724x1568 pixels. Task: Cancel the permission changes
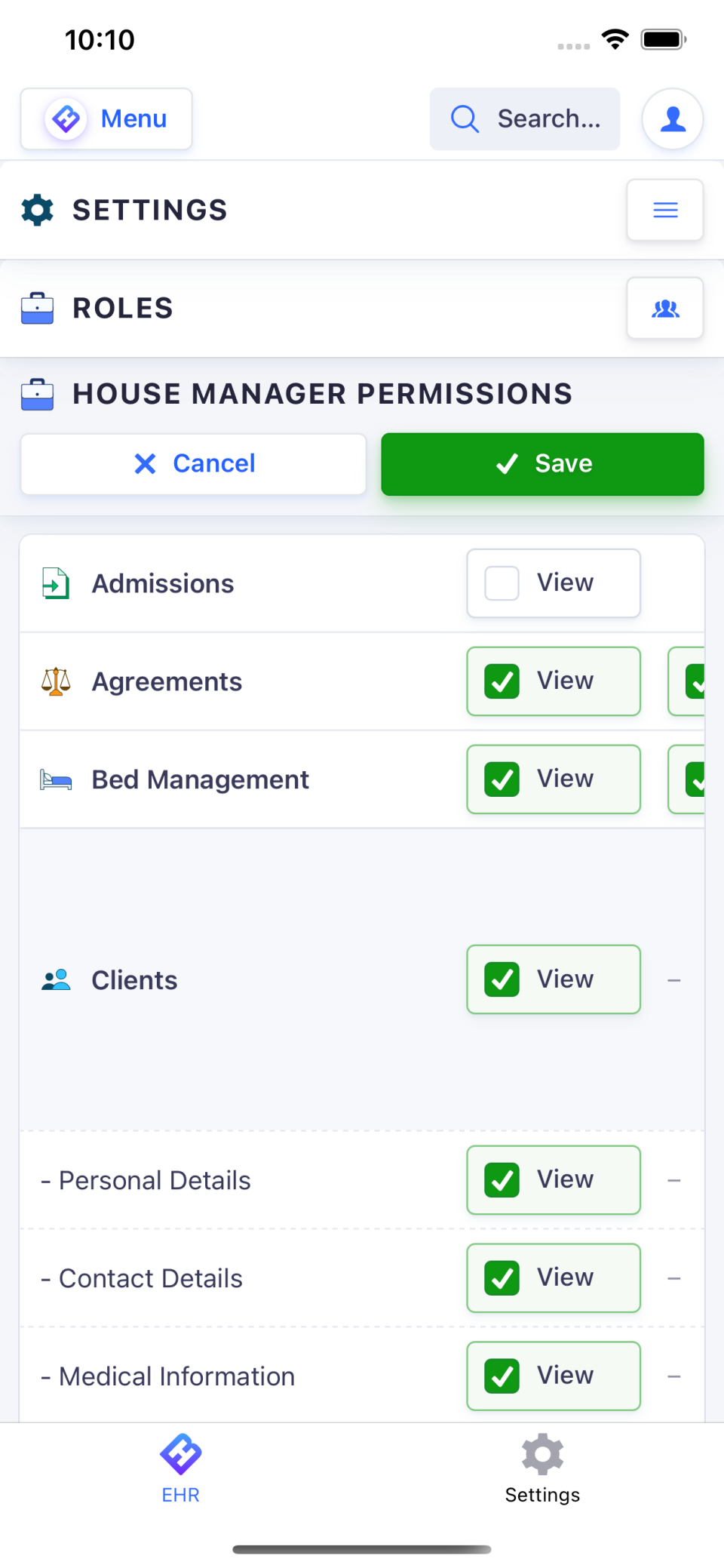[x=192, y=463]
